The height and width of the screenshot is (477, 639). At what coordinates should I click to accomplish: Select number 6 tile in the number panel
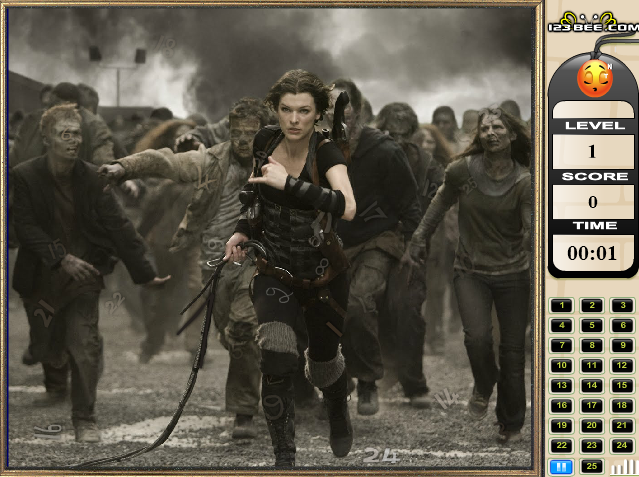(622, 325)
